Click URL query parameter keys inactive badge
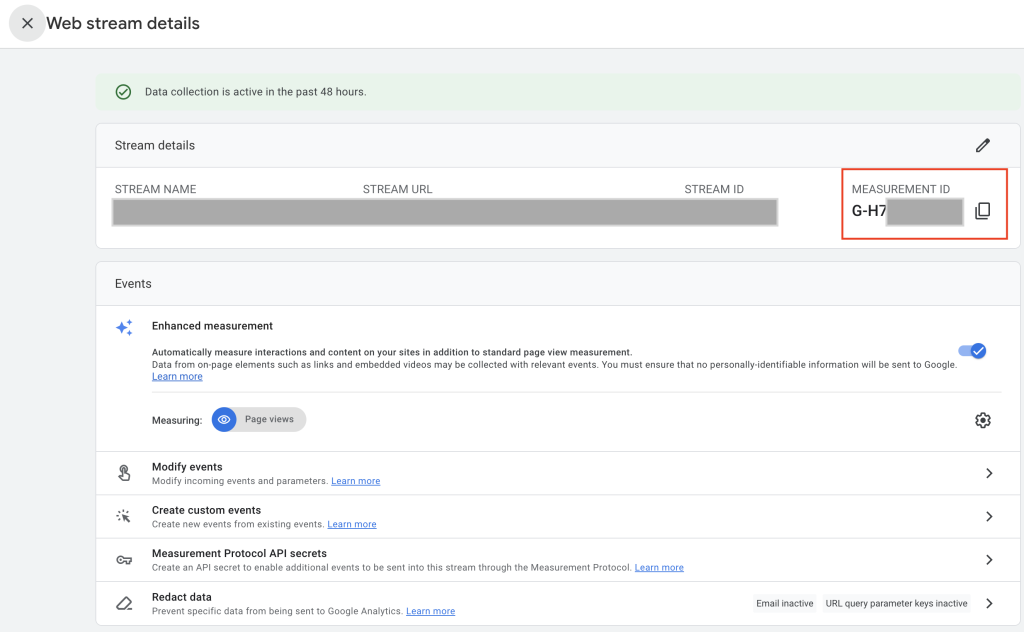Screen dimensions: 1024x632 click(x=896, y=603)
